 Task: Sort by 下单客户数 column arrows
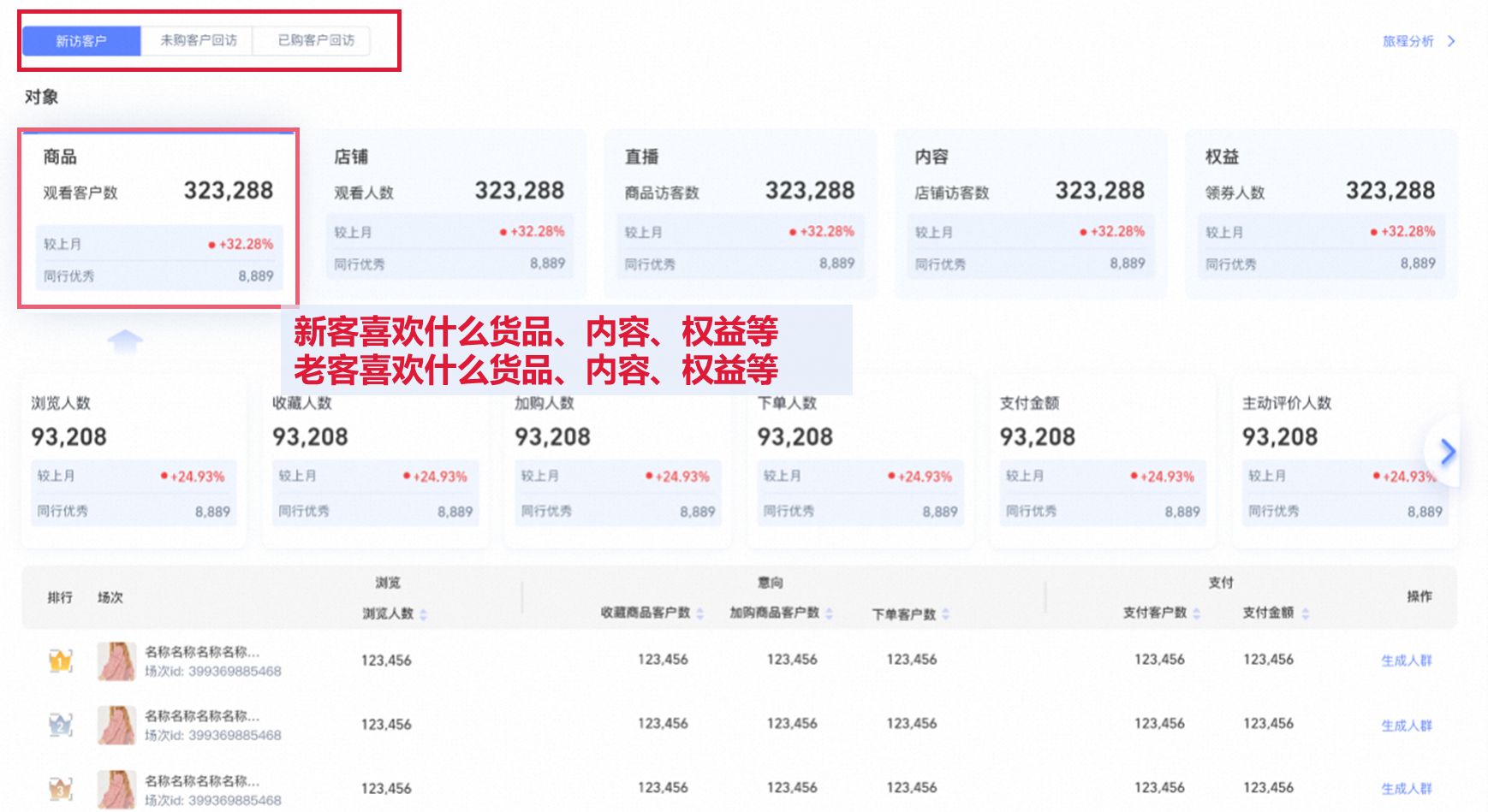(945, 614)
